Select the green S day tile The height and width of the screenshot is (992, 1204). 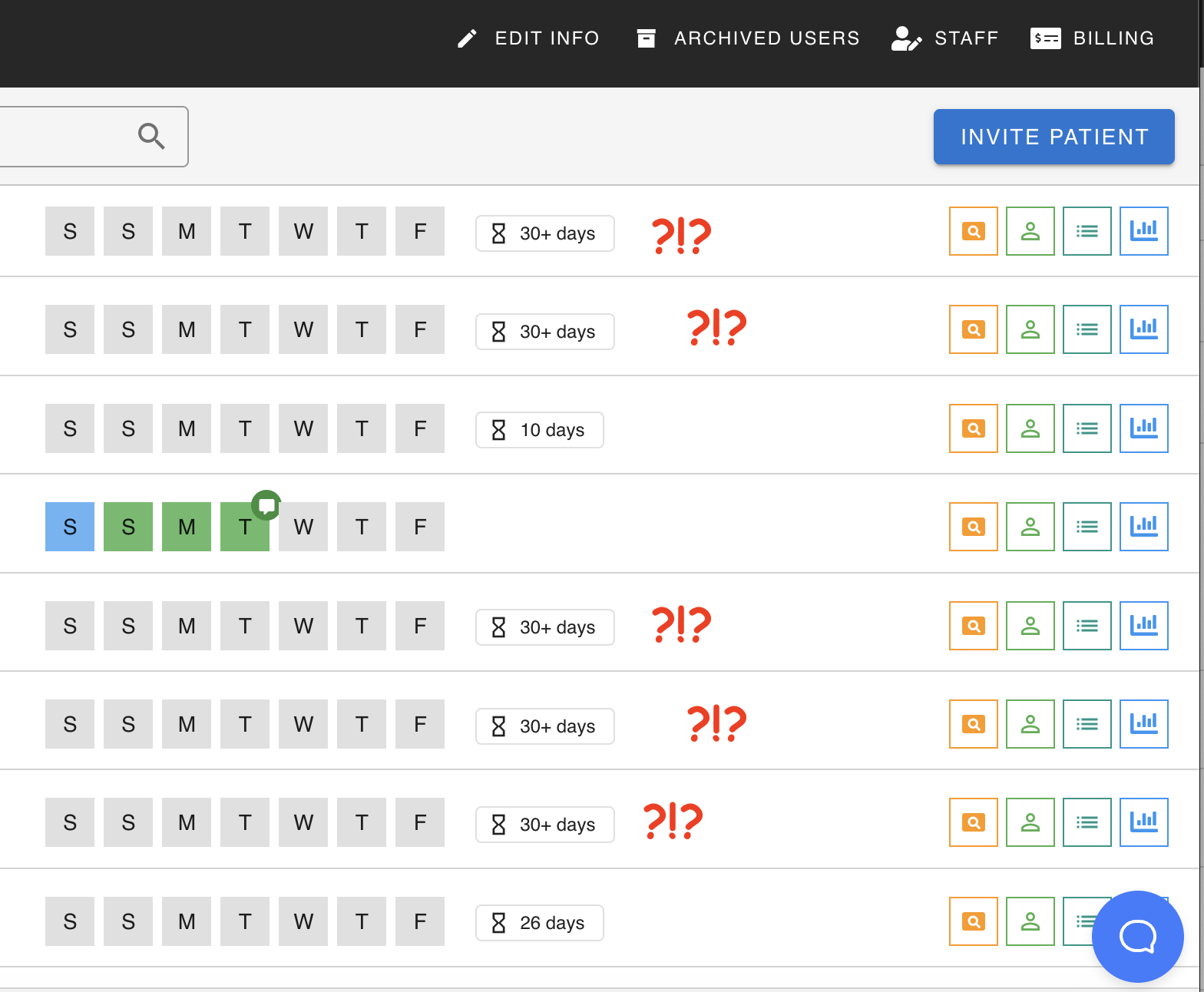[x=128, y=527]
